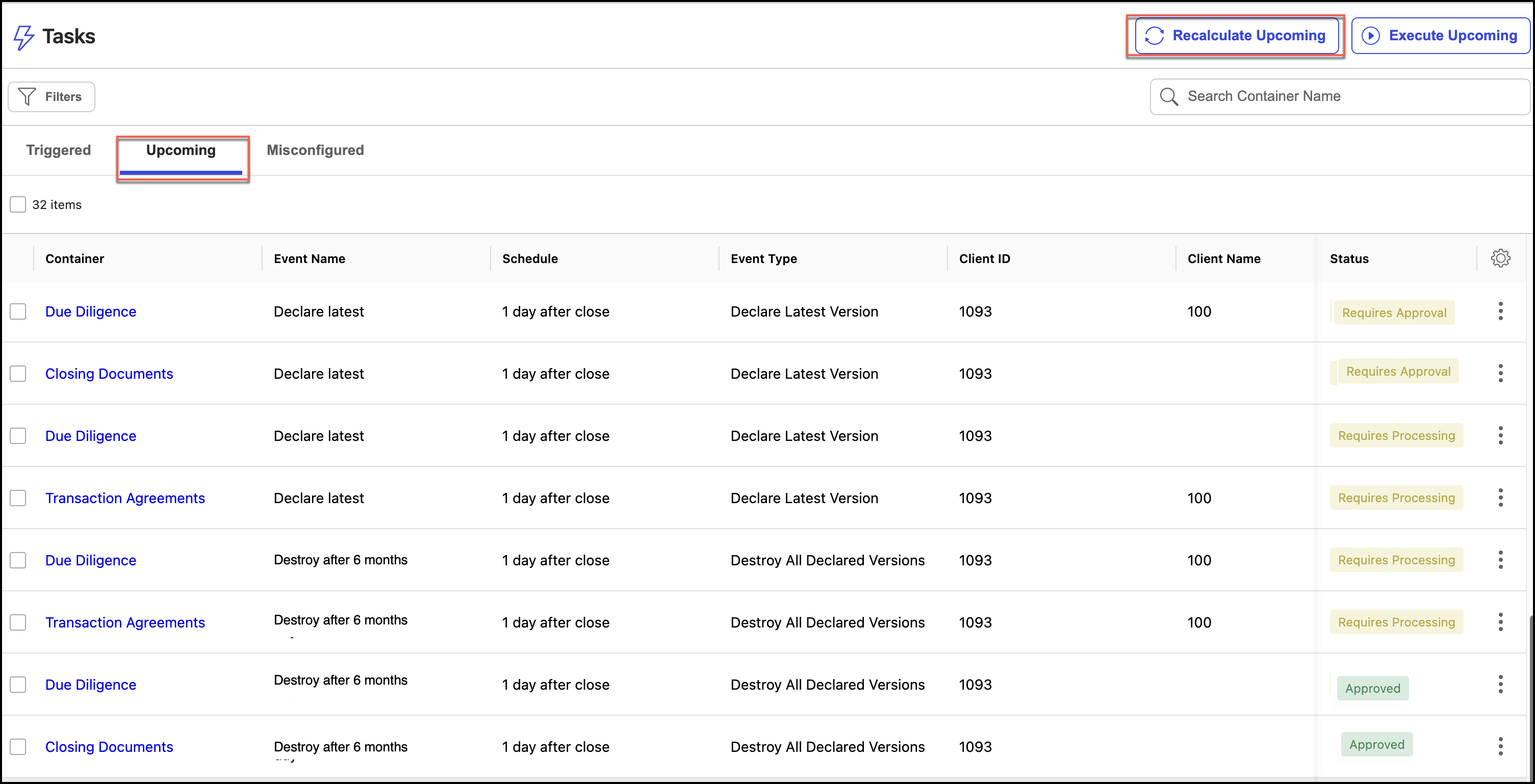Image resolution: width=1535 pixels, height=784 pixels.
Task: Tick the checkbox for first Transaction Agreements row
Action: [18, 498]
